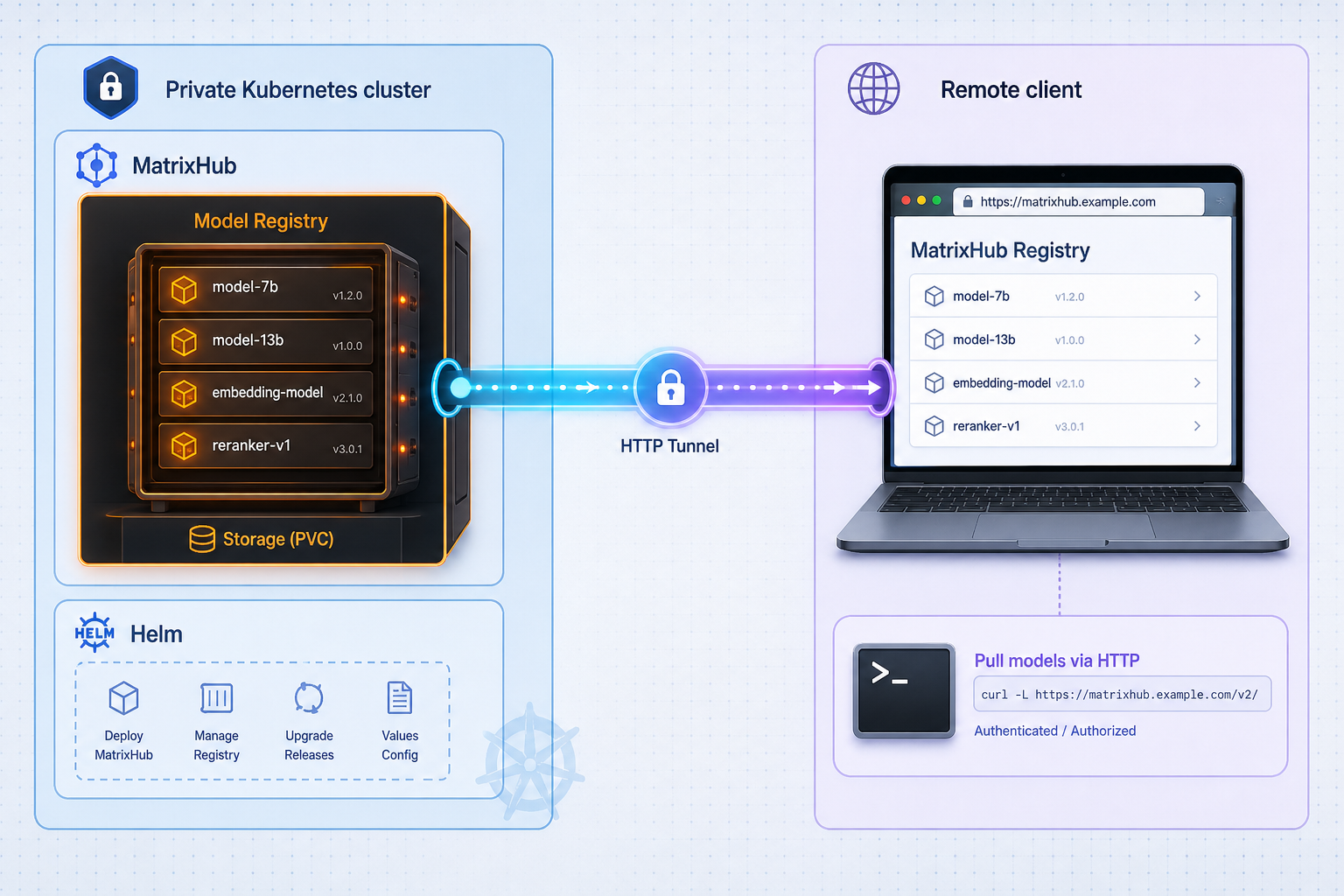Click the orange cube icon beside model-13b
The height and width of the screenshot is (896, 1344).
pos(184,341)
